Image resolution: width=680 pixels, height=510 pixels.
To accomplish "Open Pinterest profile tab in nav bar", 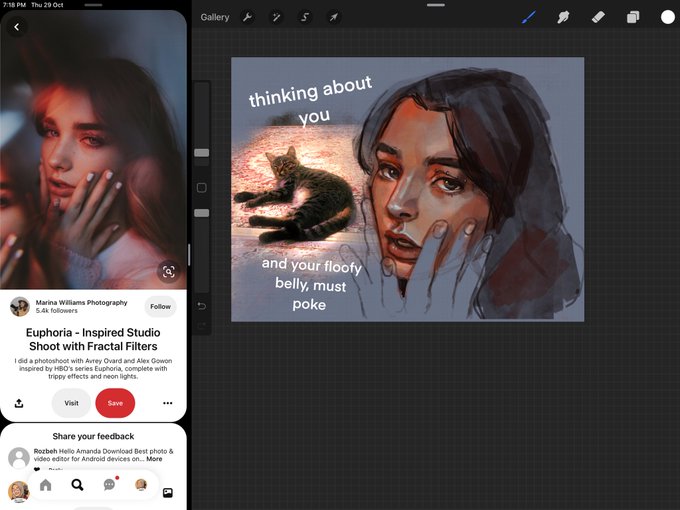I will (141, 484).
